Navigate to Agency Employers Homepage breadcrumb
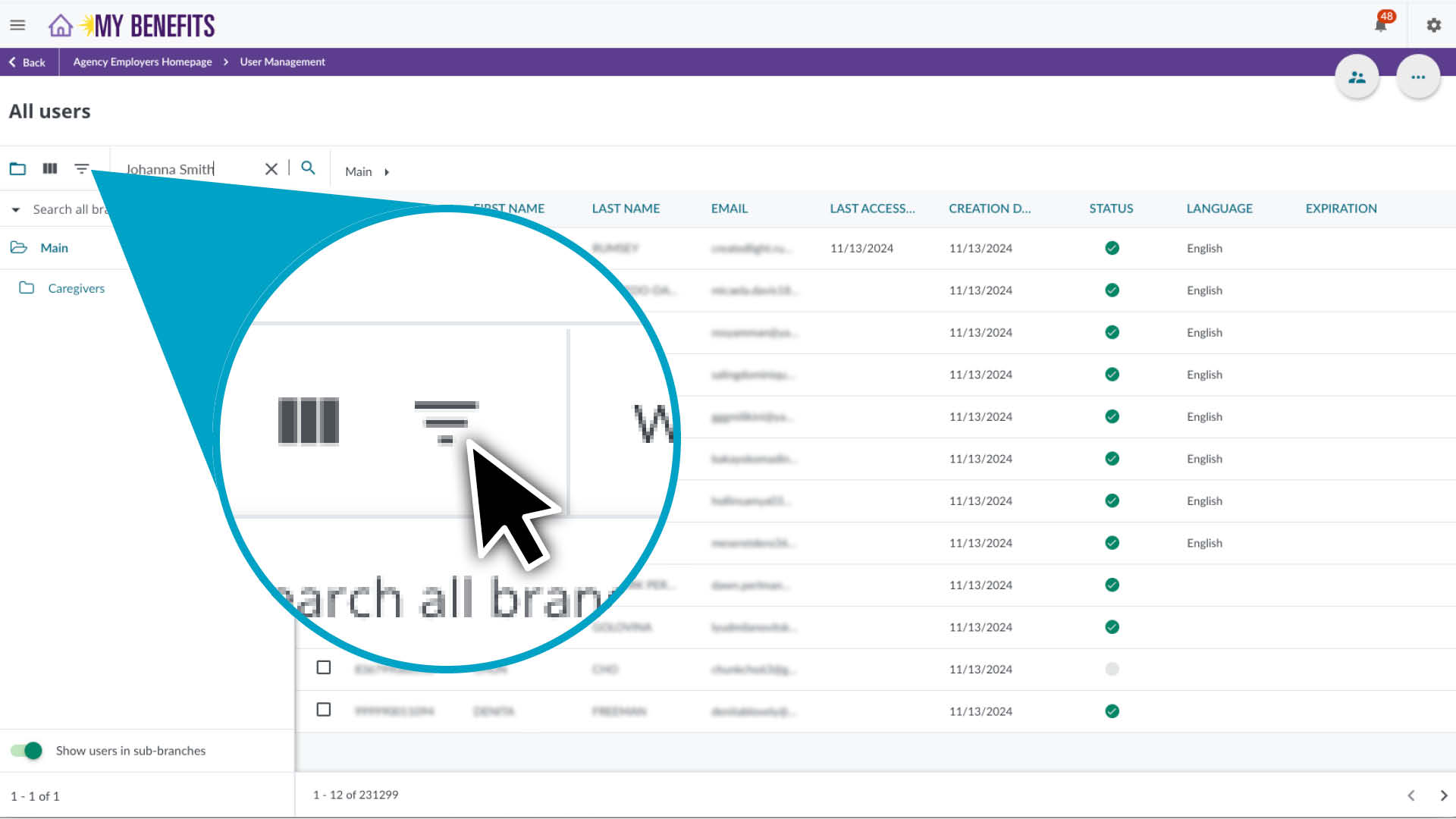This screenshot has height=819, width=1456. (x=141, y=61)
